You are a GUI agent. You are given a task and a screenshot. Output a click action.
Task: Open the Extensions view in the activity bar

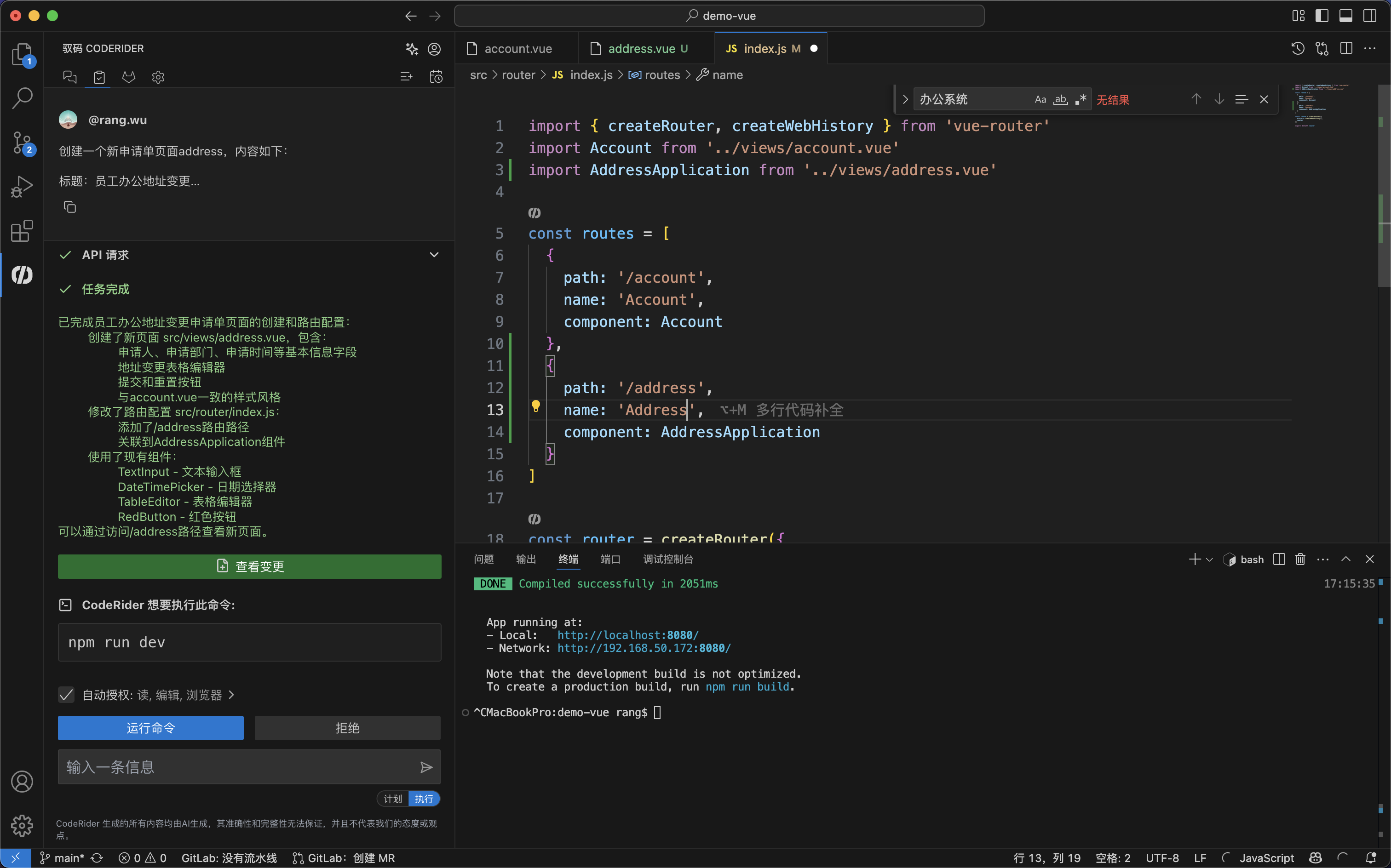pos(22,231)
